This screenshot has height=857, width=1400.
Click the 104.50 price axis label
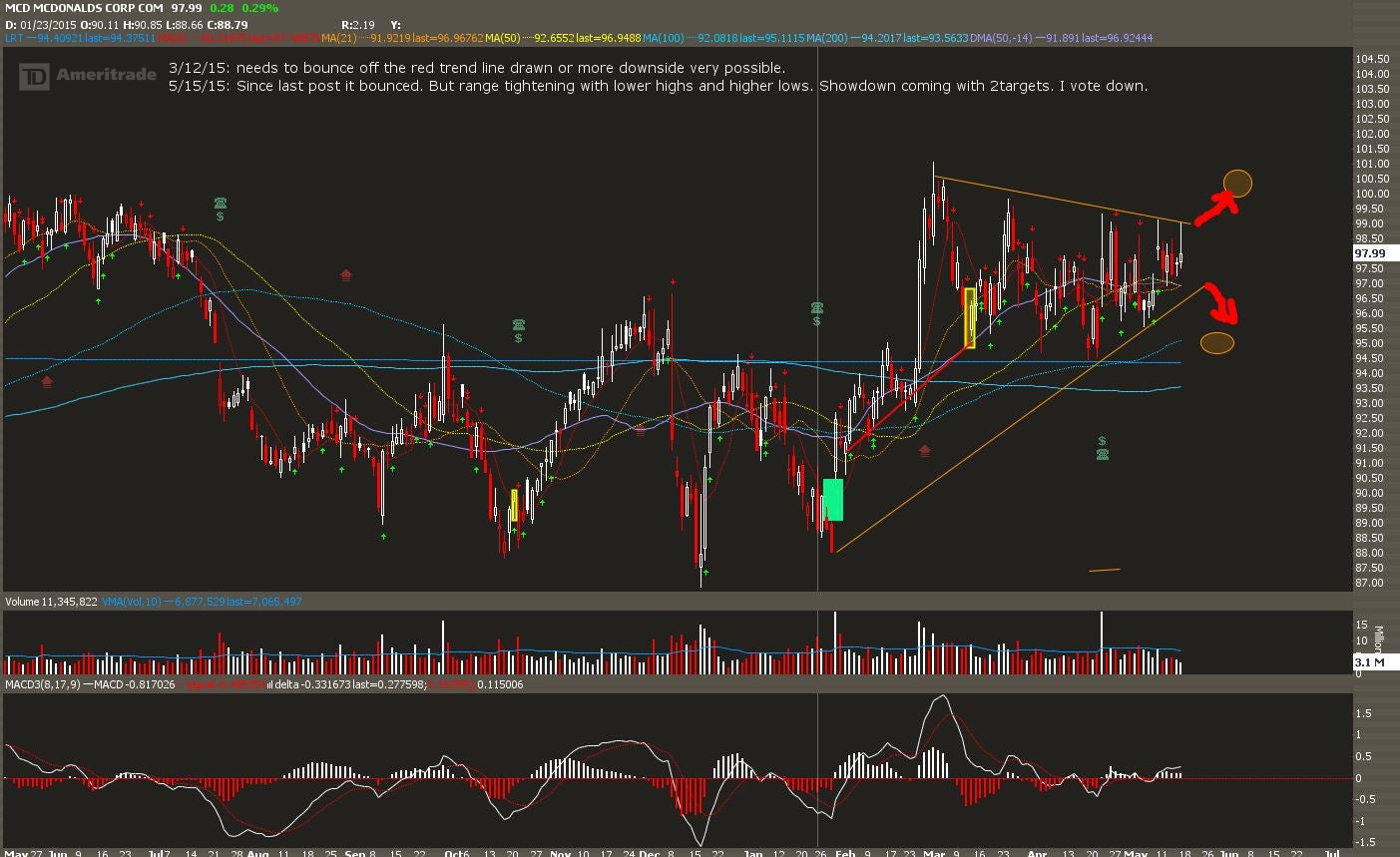coord(1372,59)
